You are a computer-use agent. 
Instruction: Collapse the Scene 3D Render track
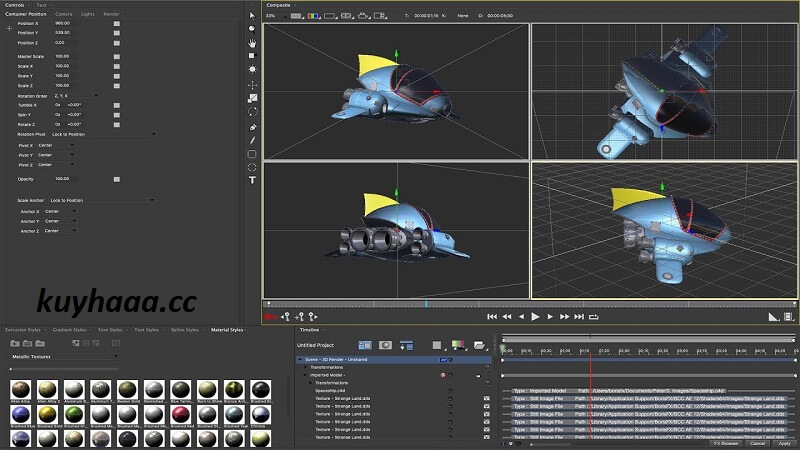(300, 360)
